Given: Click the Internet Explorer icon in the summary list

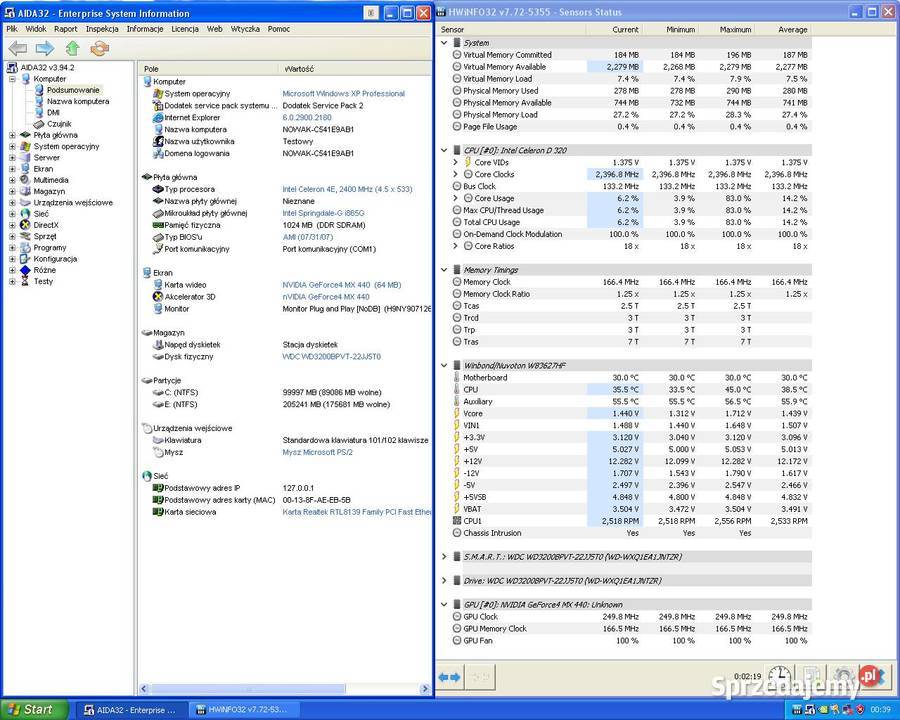Looking at the screenshot, I should click(x=159, y=115).
